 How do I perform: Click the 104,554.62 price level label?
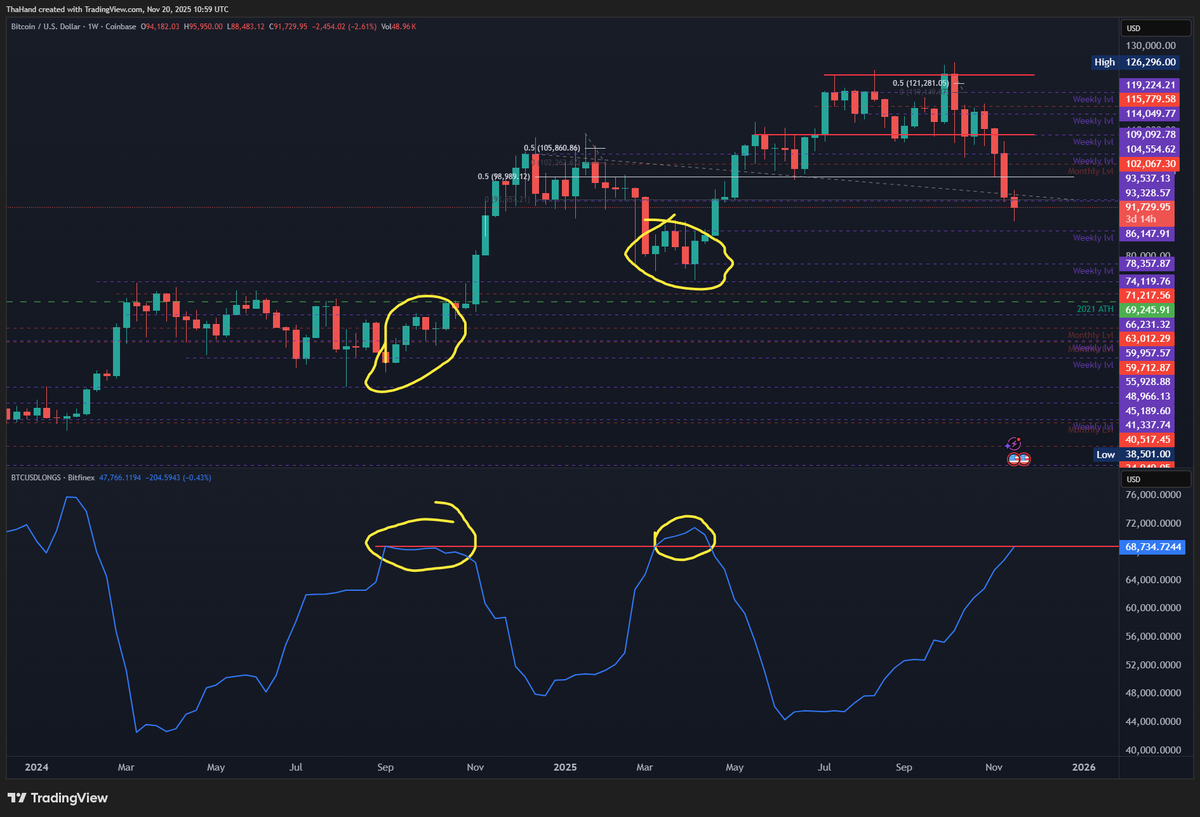(x=1148, y=148)
